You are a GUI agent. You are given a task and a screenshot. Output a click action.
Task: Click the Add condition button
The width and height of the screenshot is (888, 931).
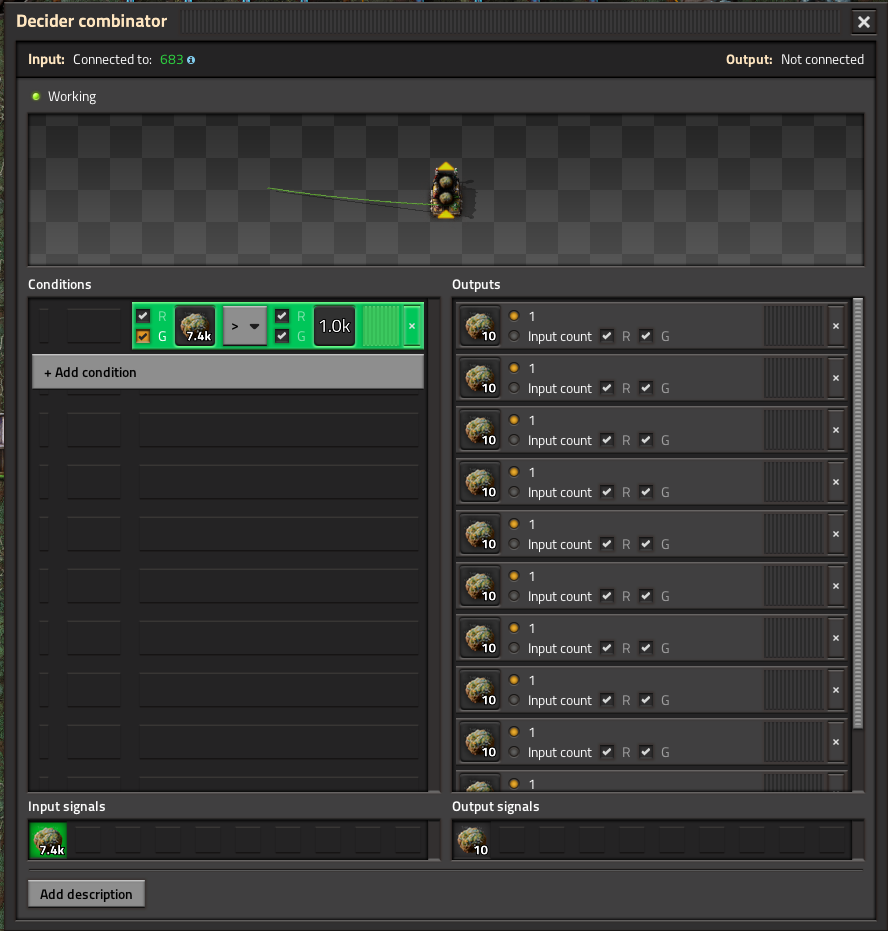pos(228,372)
